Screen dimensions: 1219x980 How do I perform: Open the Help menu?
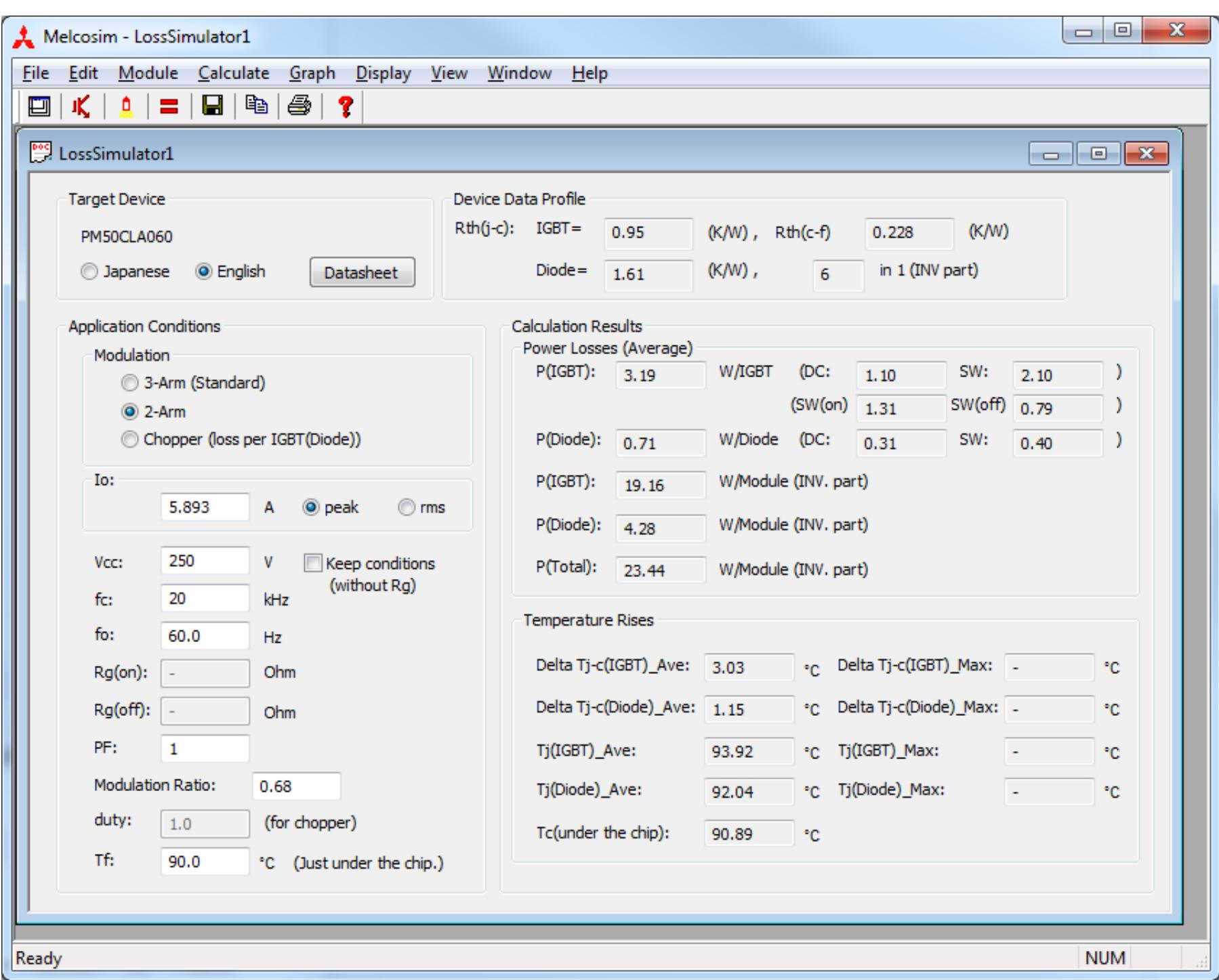(590, 73)
